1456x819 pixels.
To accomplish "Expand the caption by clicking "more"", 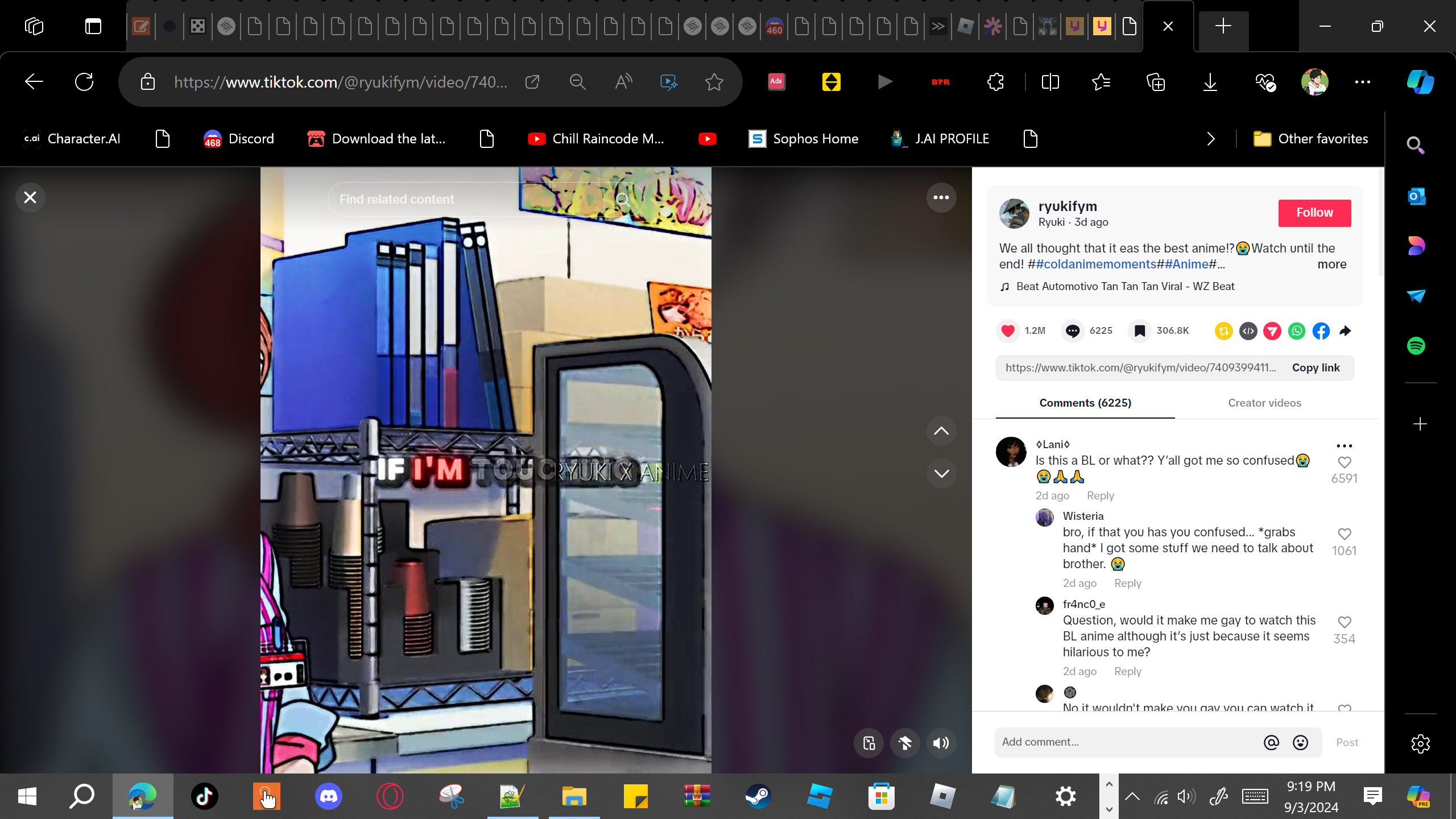I will pos(1331,264).
